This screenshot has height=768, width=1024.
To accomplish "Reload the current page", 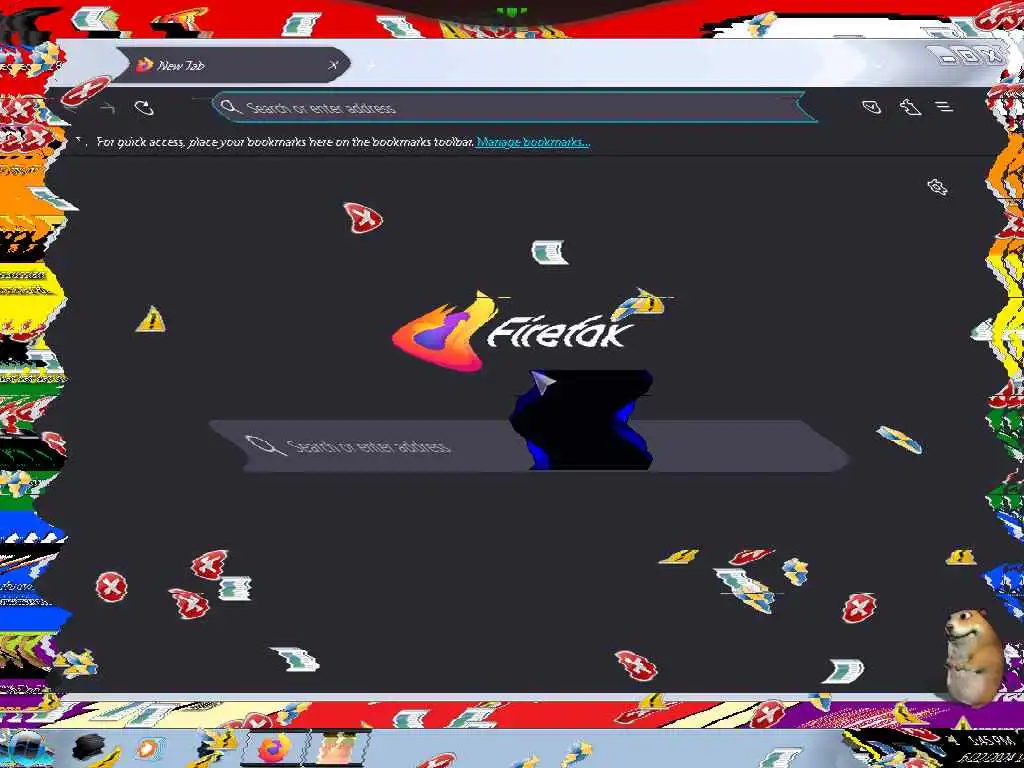I will [144, 108].
